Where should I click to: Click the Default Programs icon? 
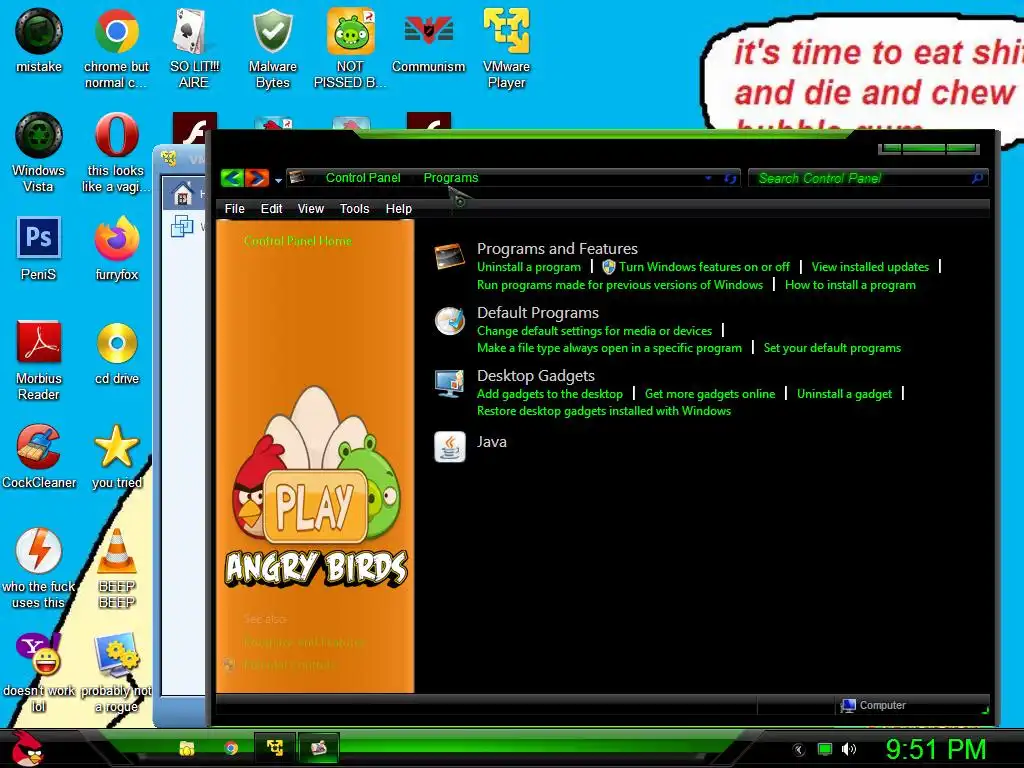450,321
